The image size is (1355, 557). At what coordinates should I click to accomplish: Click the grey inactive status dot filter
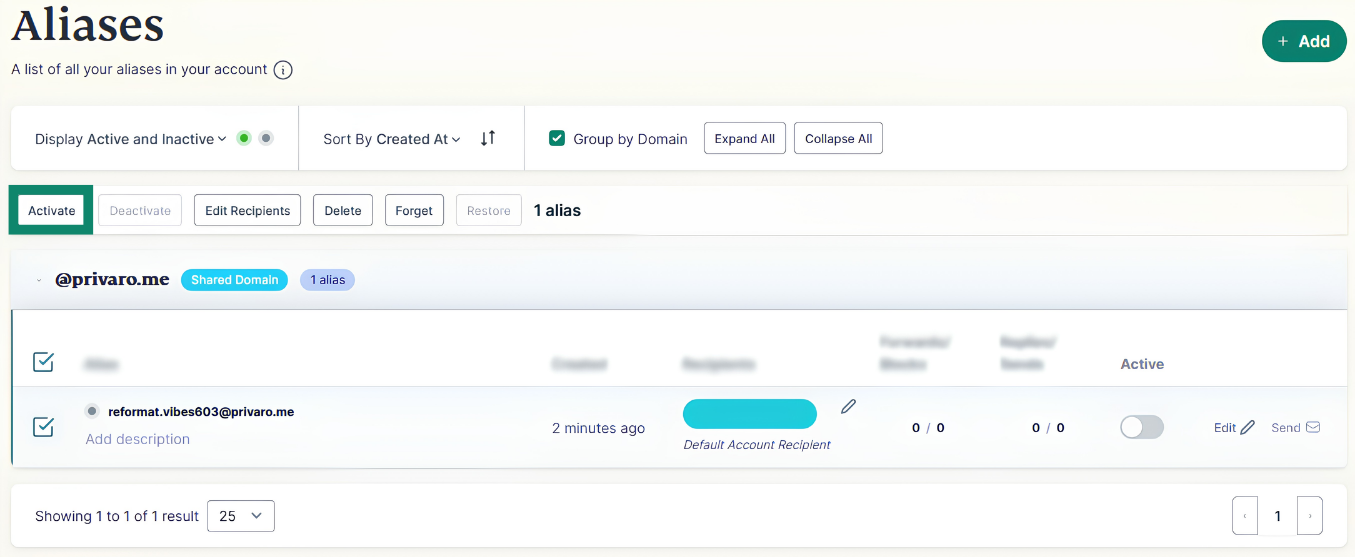pos(266,138)
